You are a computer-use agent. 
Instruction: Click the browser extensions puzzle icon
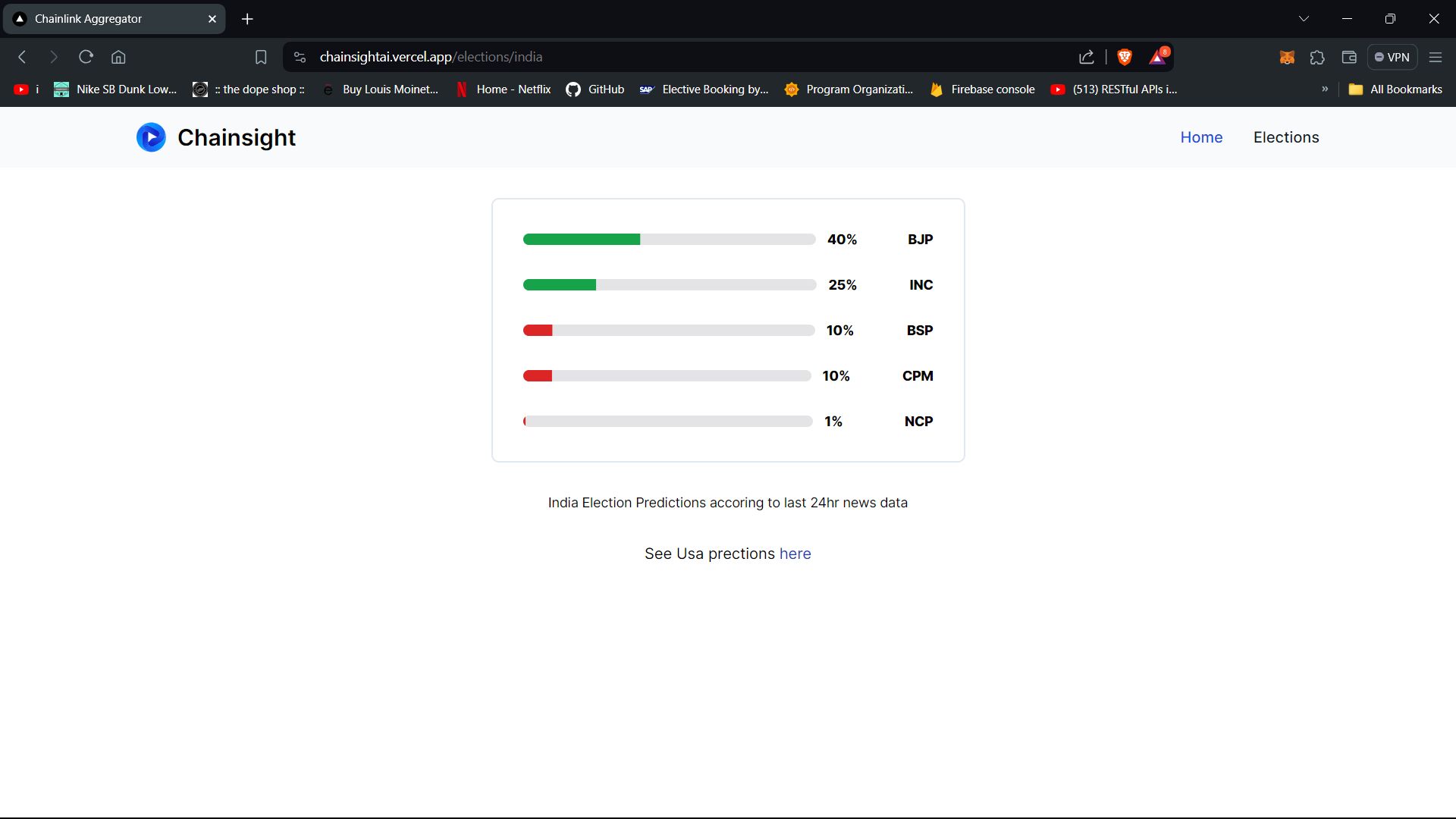(x=1318, y=57)
